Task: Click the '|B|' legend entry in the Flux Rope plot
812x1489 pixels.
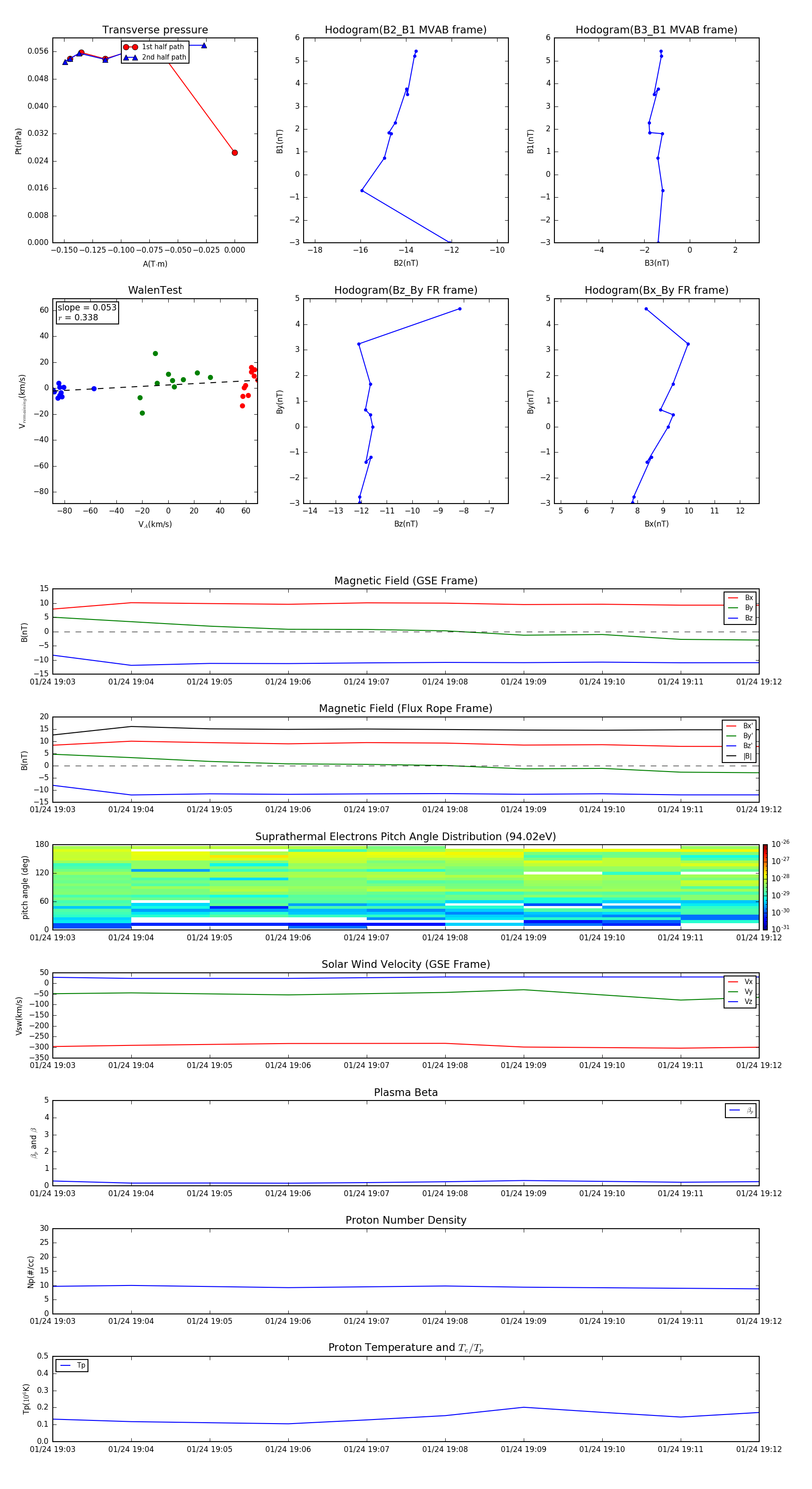Action: 740,756
